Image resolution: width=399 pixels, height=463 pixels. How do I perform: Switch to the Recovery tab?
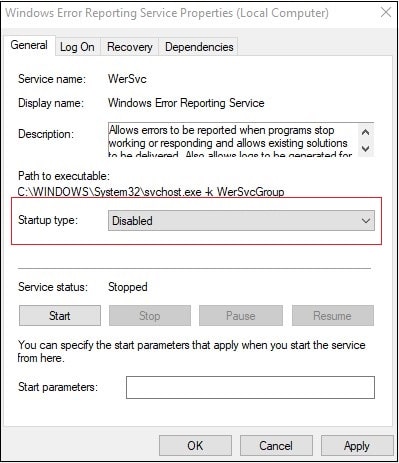pyautogui.click(x=130, y=47)
